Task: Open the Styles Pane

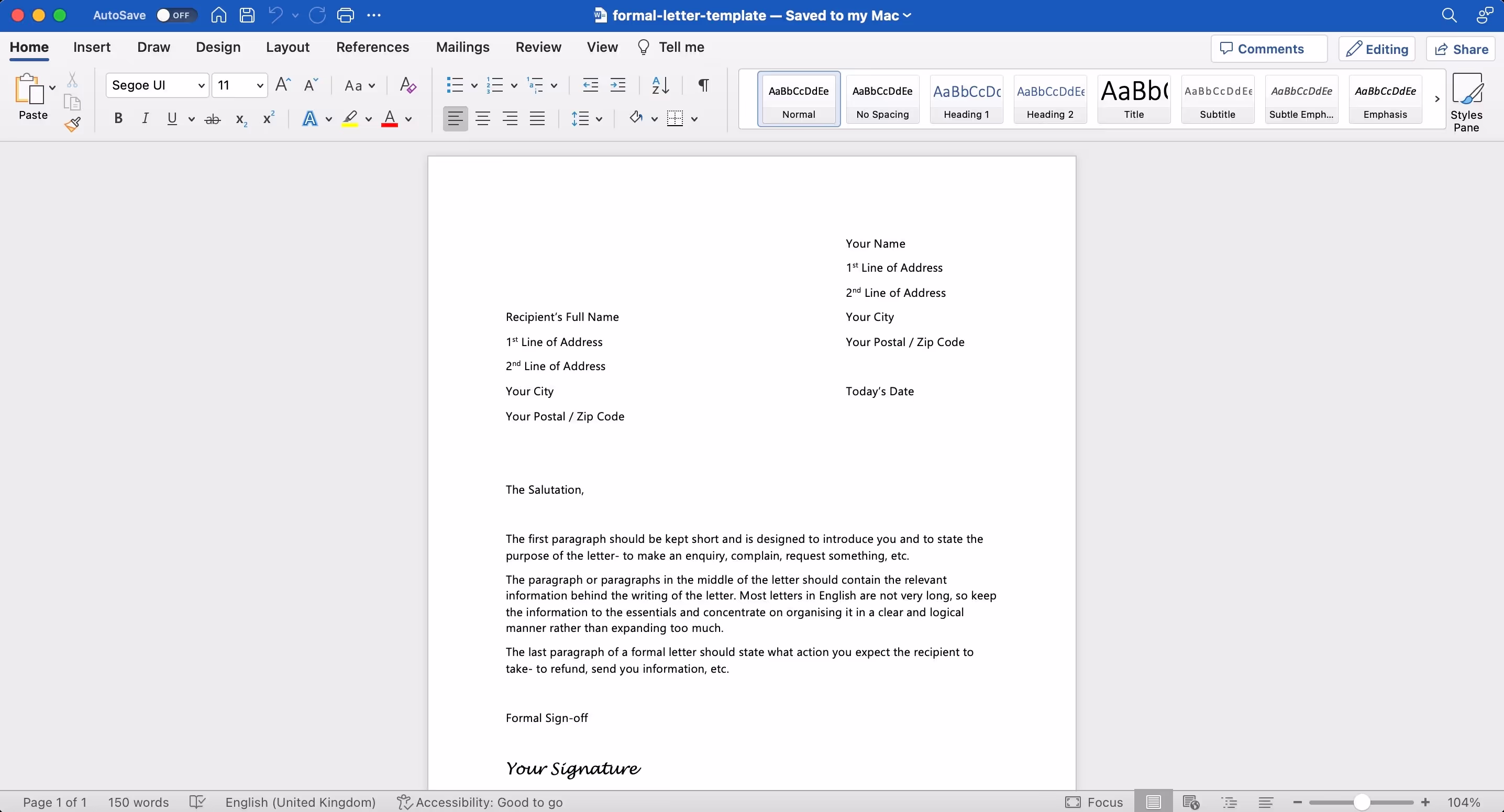Action: tap(1466, 102)
